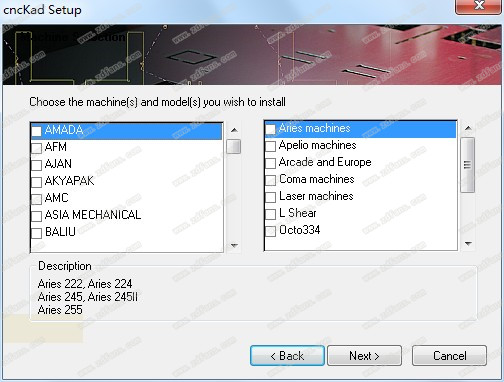Cancel the cncKad setup

coord(449,356)
